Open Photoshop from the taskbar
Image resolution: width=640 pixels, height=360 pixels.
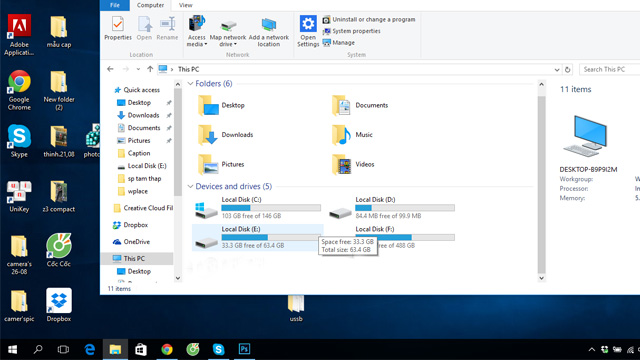pyautogui.click(x=244, y=349)
